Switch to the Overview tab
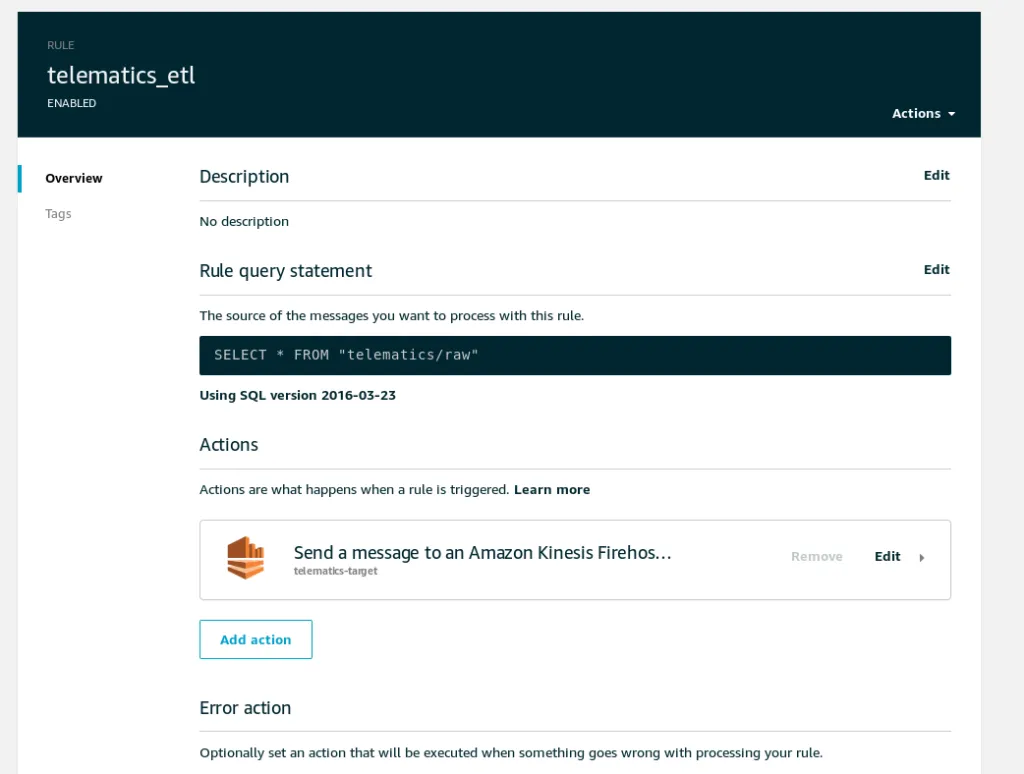 [x=74, y=178]
